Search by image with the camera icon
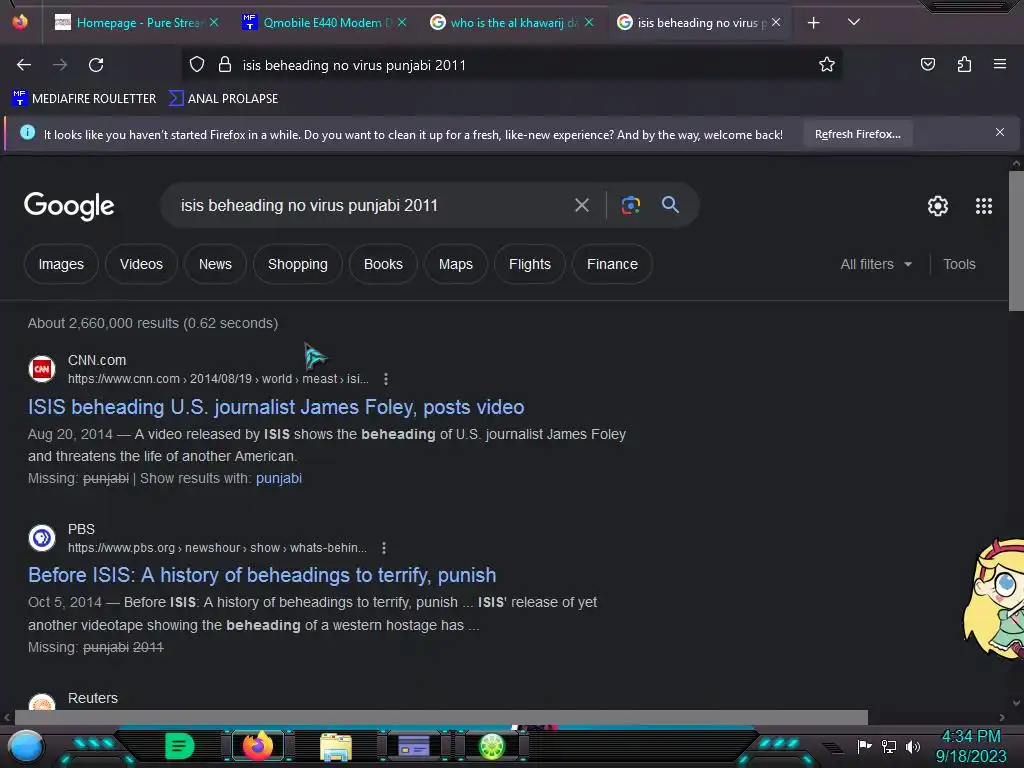The width and height of the screenshot is (1024, 768). pos(630,205)
